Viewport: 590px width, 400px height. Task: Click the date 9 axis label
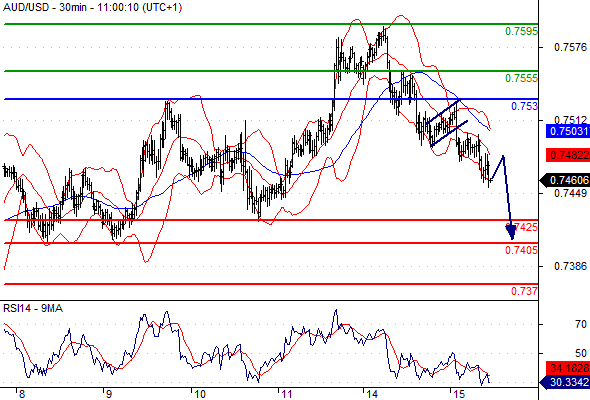click(x=108, y=394)
